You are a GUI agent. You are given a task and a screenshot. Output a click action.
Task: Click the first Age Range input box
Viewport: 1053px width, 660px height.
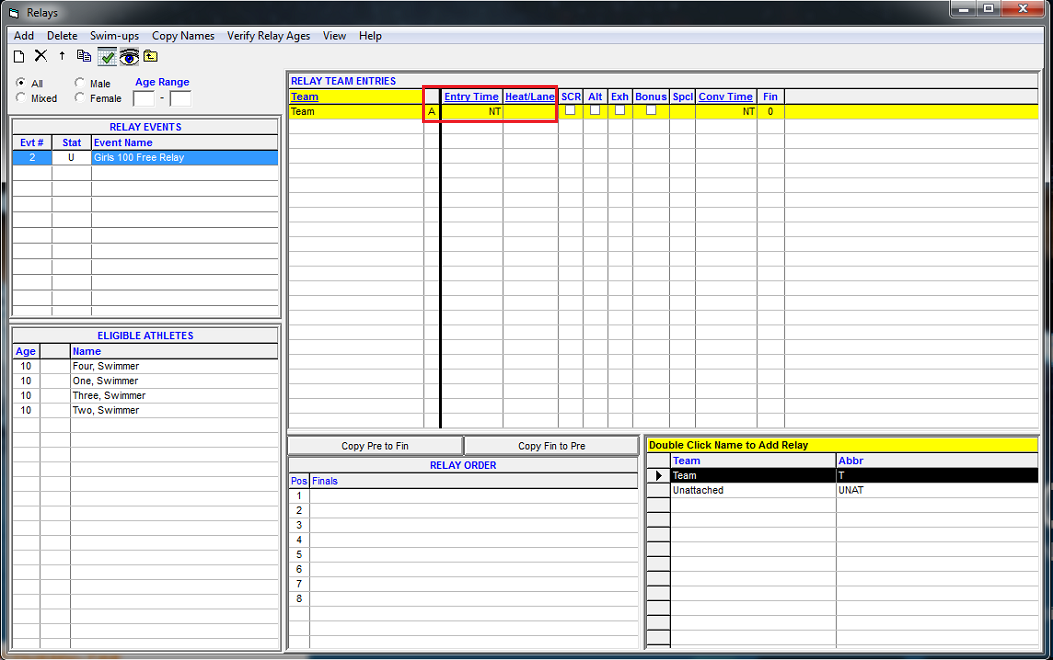(144, 98)
